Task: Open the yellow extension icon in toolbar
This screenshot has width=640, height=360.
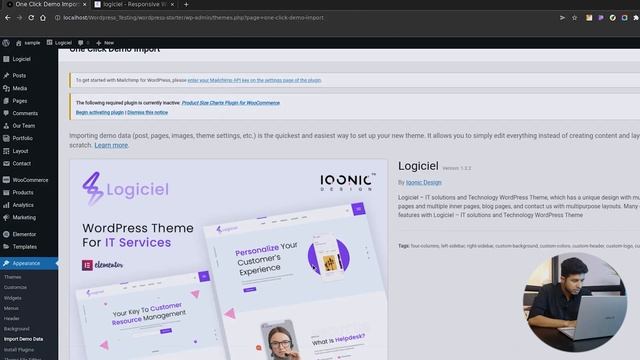Action: point(589,18)
